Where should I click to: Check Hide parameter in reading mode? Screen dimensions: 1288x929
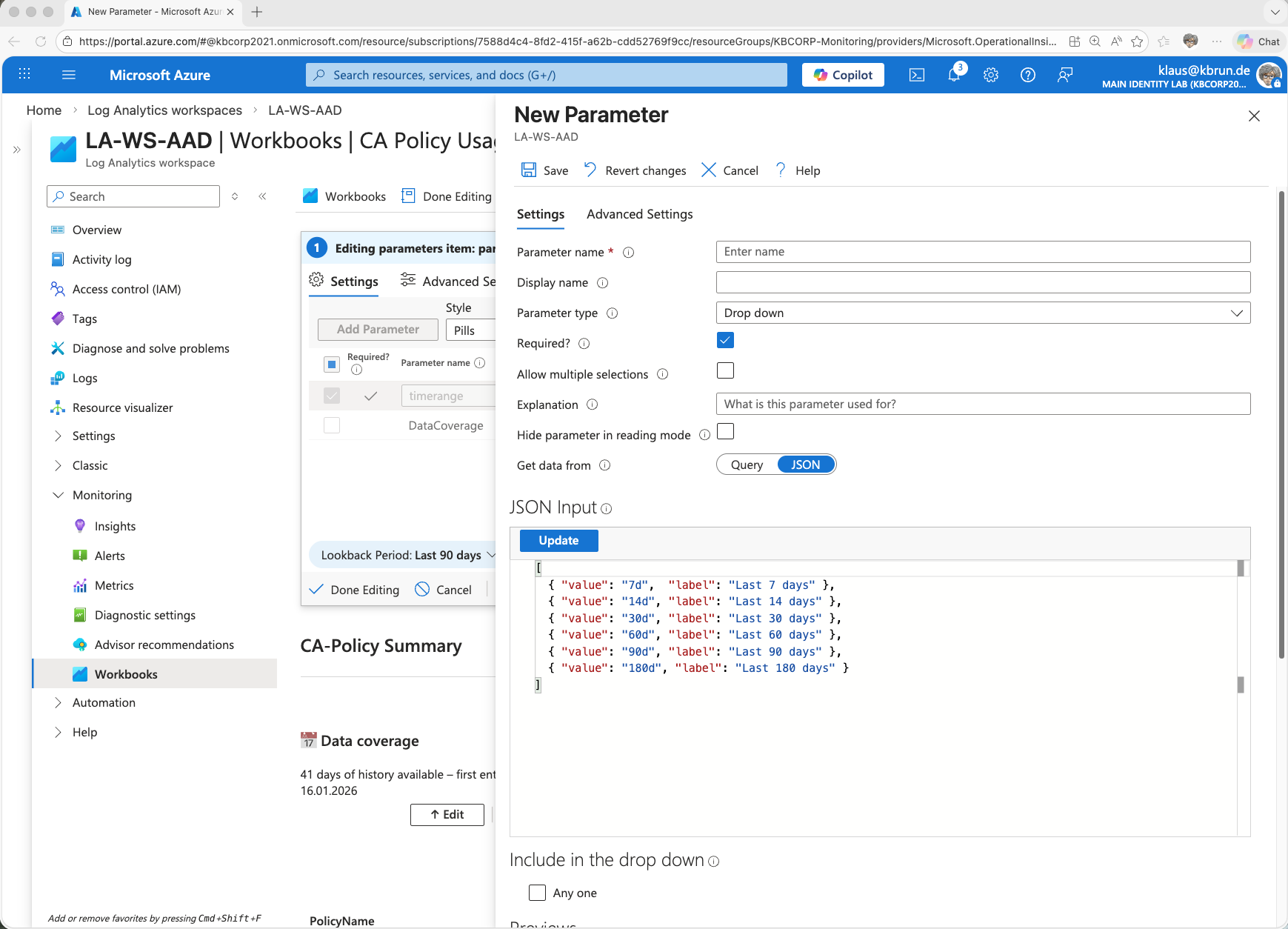[x=725, y=431]
